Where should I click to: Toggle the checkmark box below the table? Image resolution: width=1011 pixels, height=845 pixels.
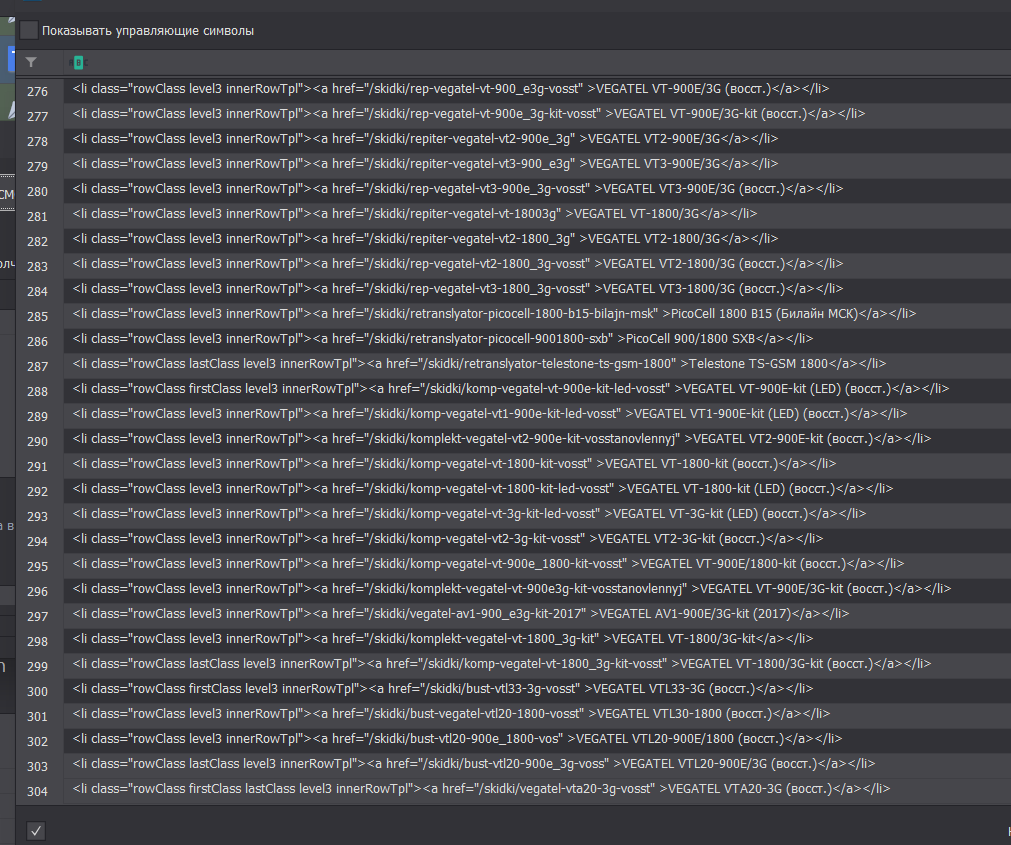coord(36,831)
